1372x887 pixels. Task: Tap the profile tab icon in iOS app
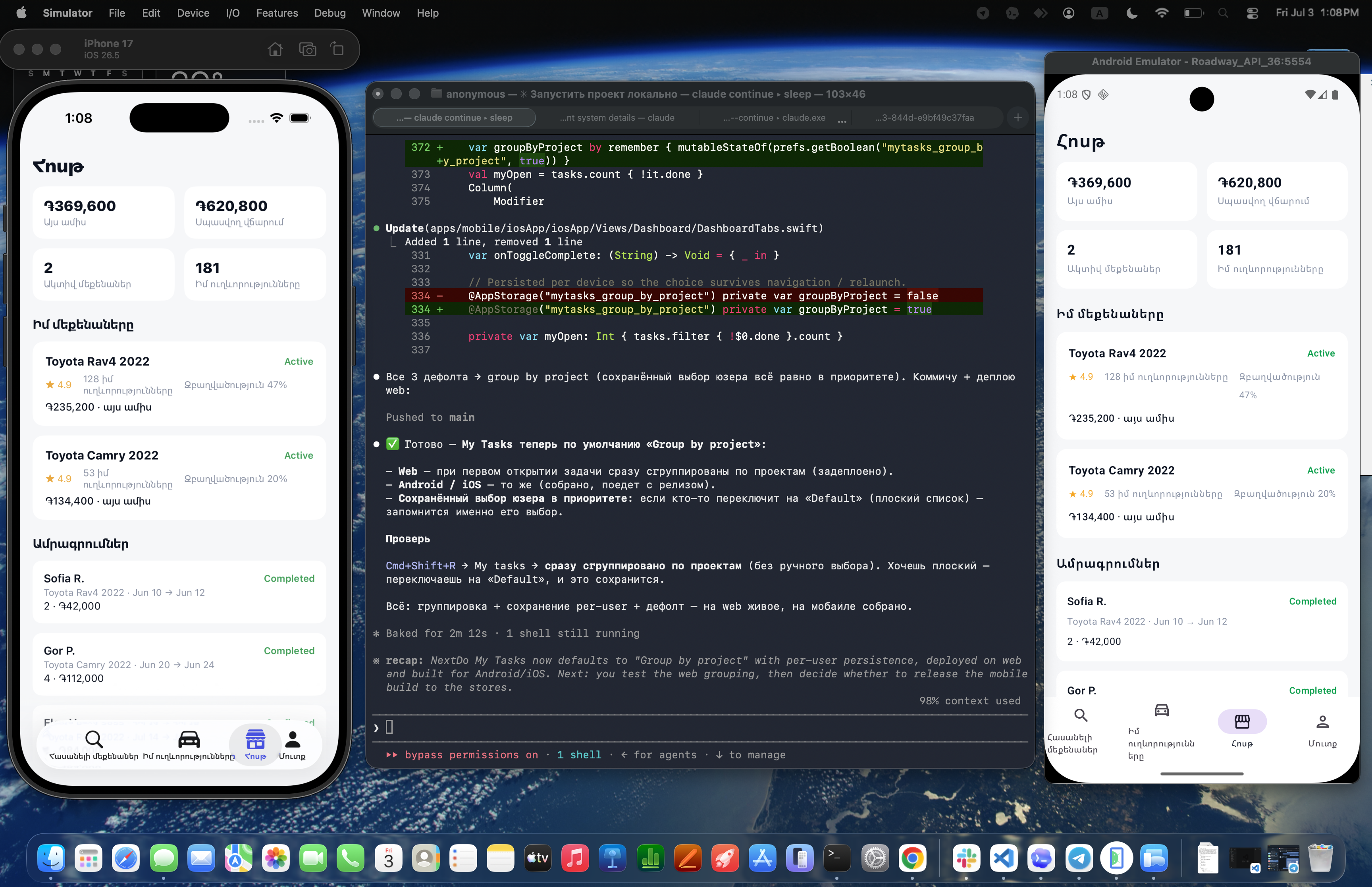[x=293, y=739]
